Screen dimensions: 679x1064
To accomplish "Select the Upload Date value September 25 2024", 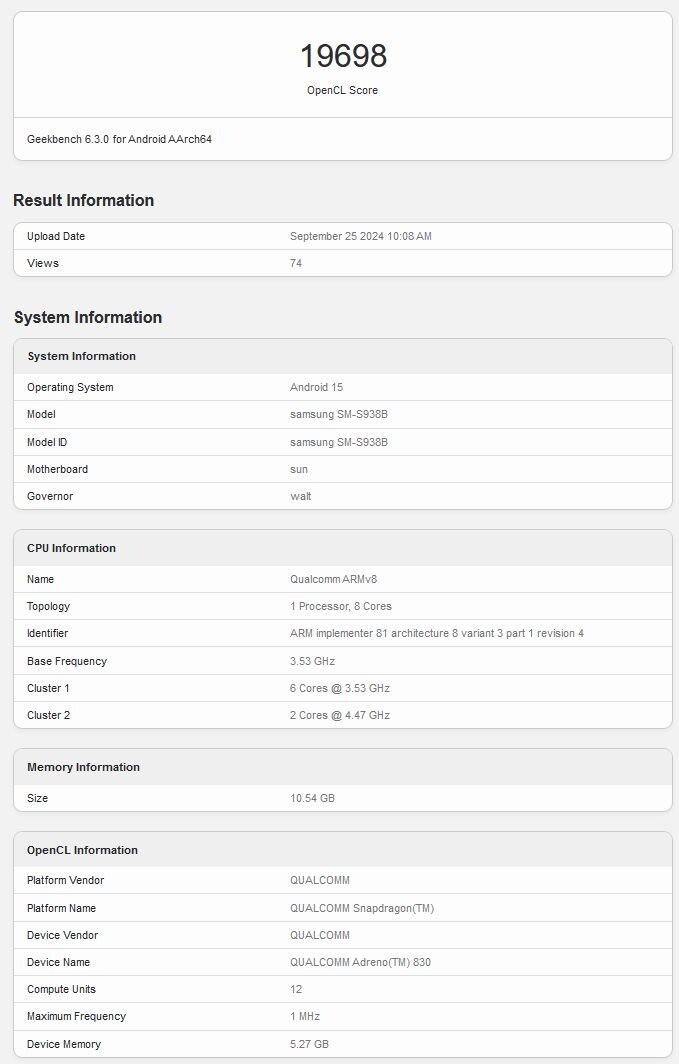I will pos(361,236).
